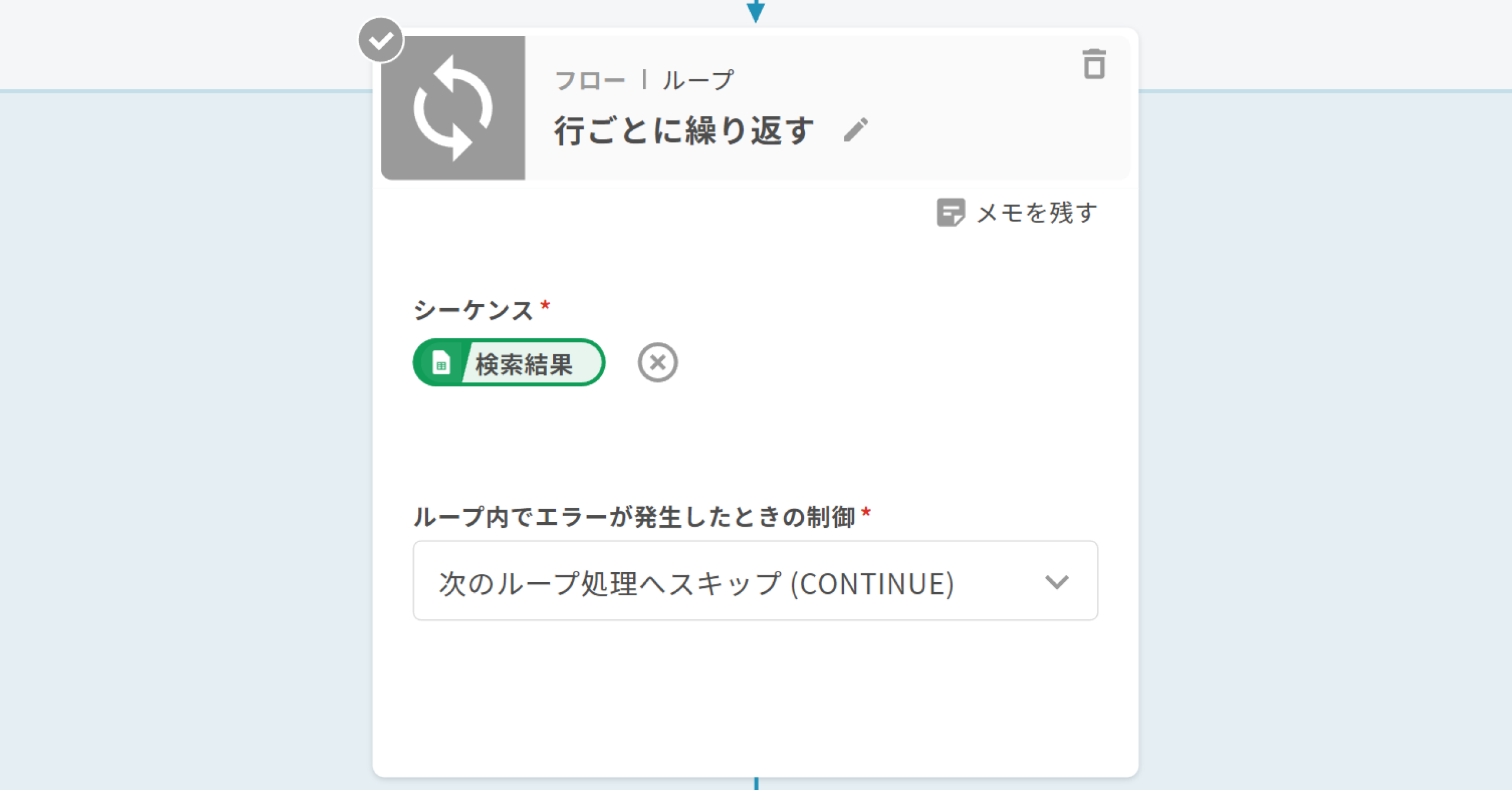Click the メモを残す link text
The width and height of the screenshot is (1512, 790).
[1037, 213]
